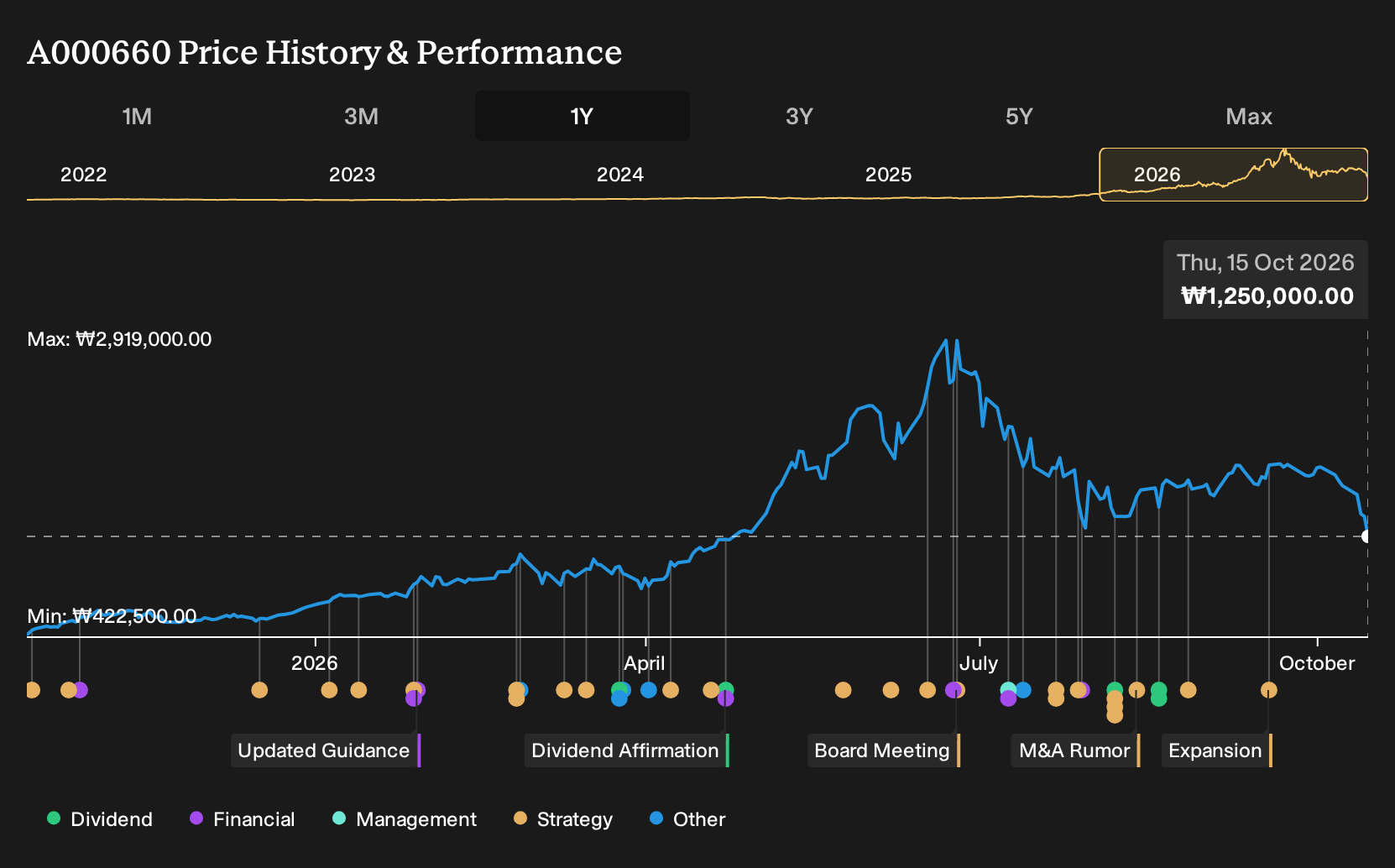Switch to the 1M range tab

(137, 116)
